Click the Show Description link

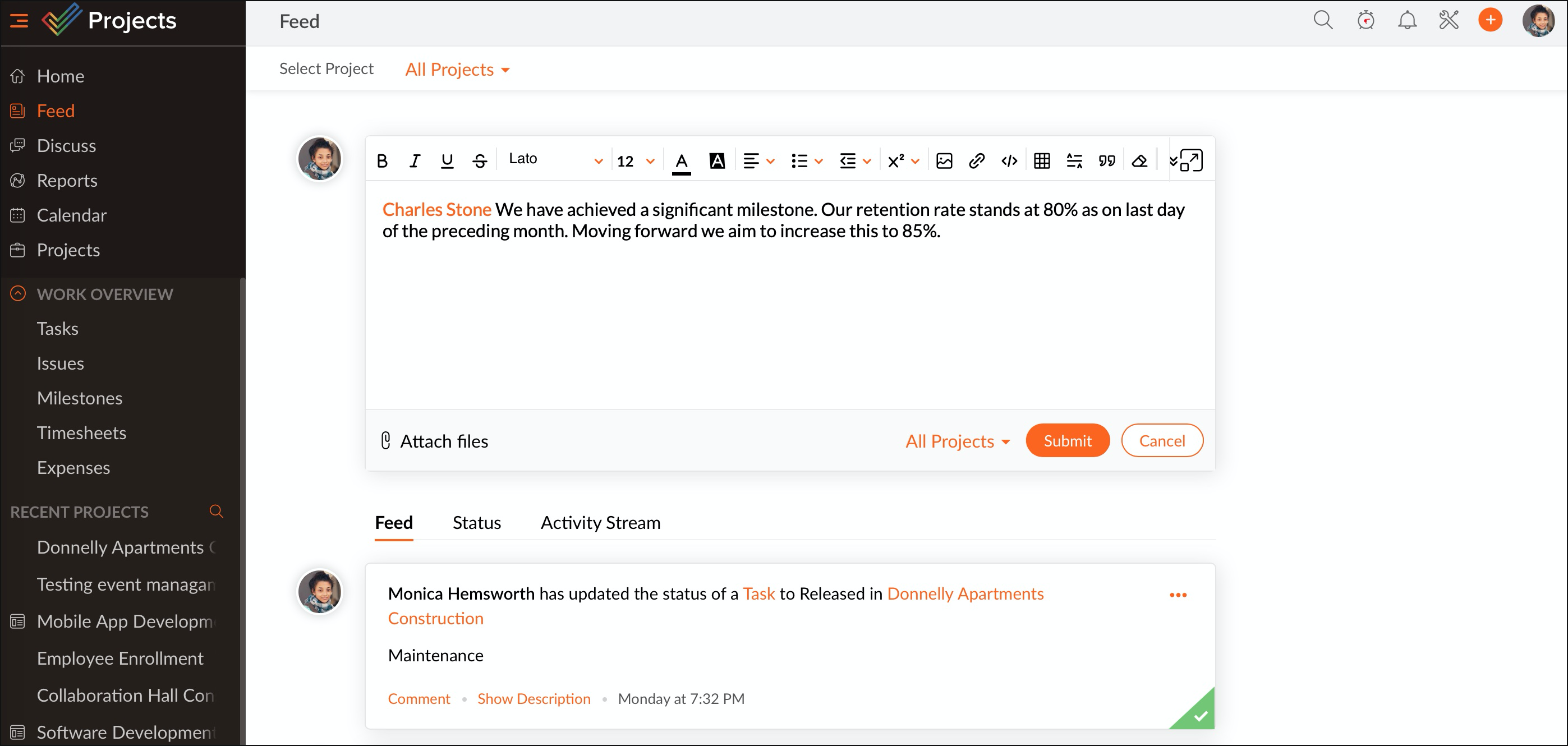pos(534,698)
